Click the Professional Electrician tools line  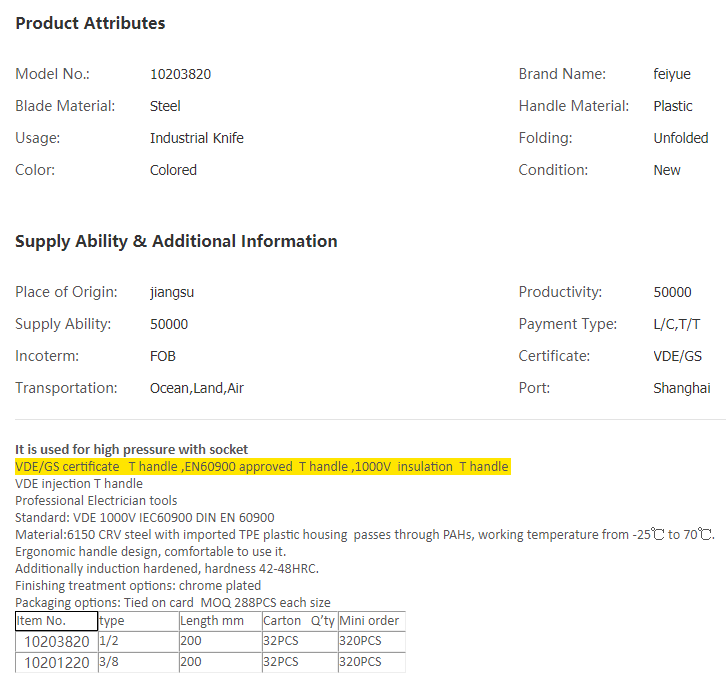click(96, 501)
